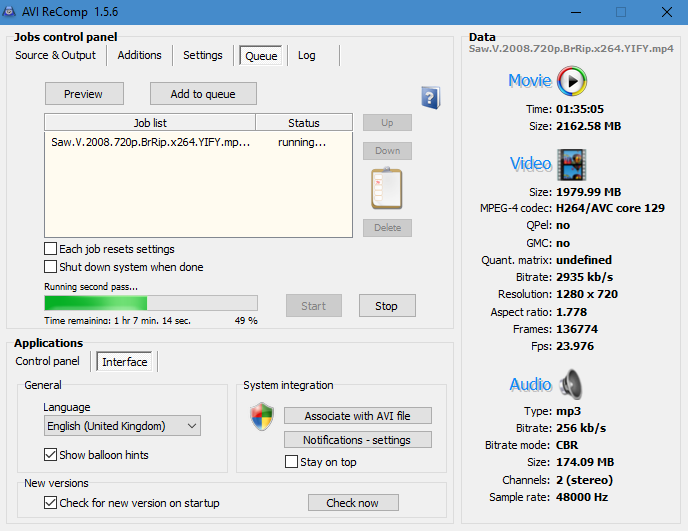Click the Windows security shield icon
The width and height of the screenshot is (688, 531).
[x=262, y=416]
